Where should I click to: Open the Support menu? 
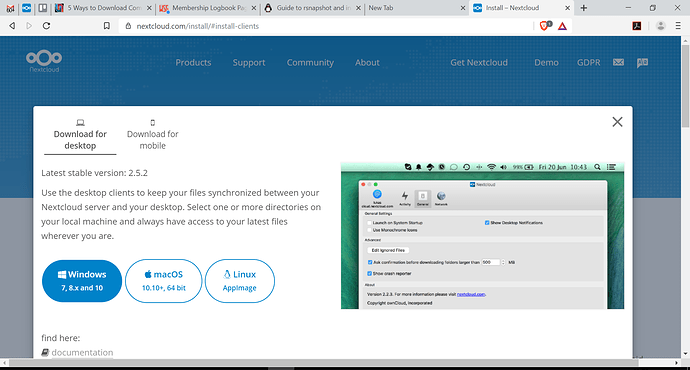(x=249, y=62)
